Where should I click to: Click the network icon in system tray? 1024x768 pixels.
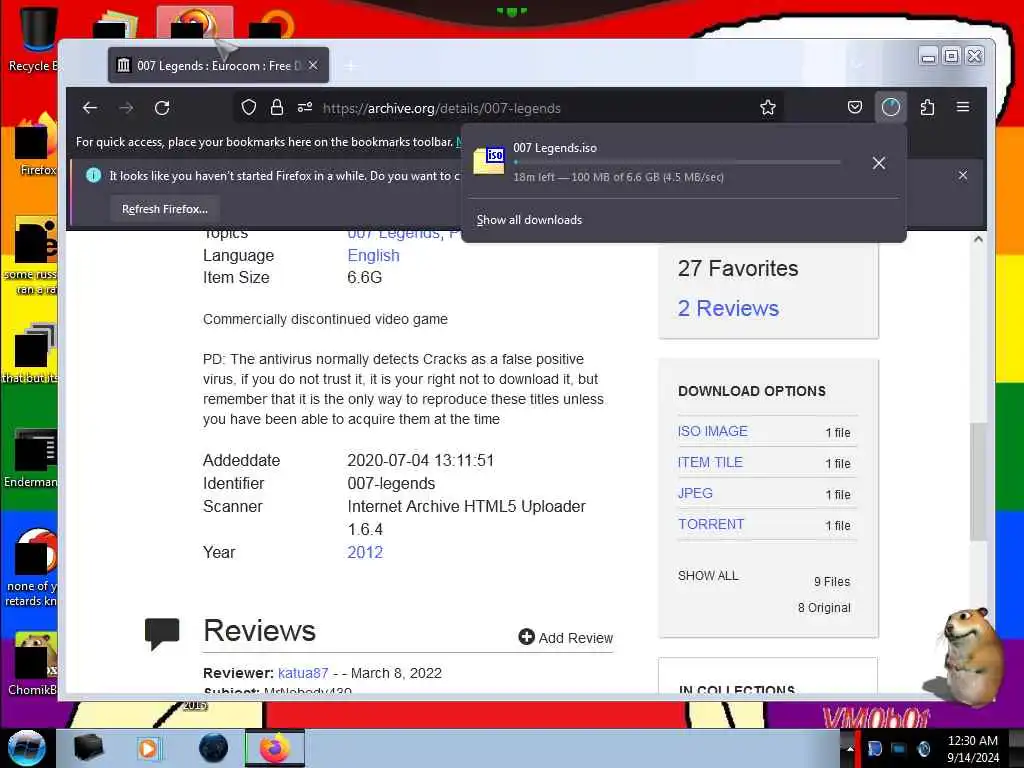tap(899, 749)
